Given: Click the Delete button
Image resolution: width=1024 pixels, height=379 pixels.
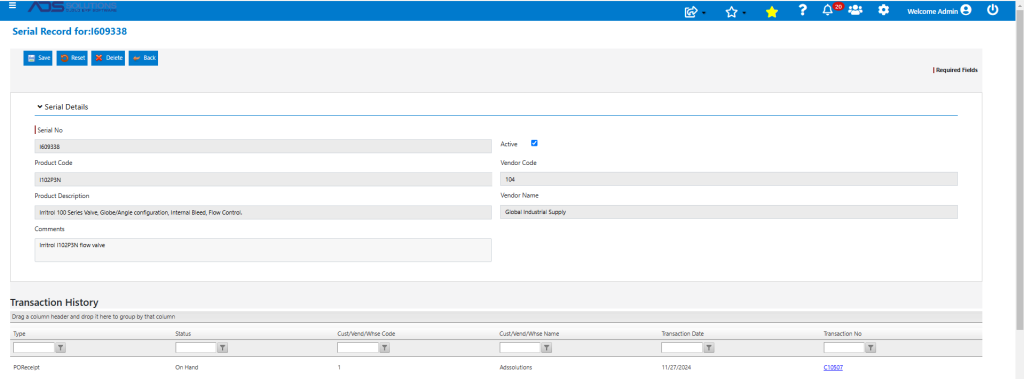Looking at the screenshot, I should point(108,58).
